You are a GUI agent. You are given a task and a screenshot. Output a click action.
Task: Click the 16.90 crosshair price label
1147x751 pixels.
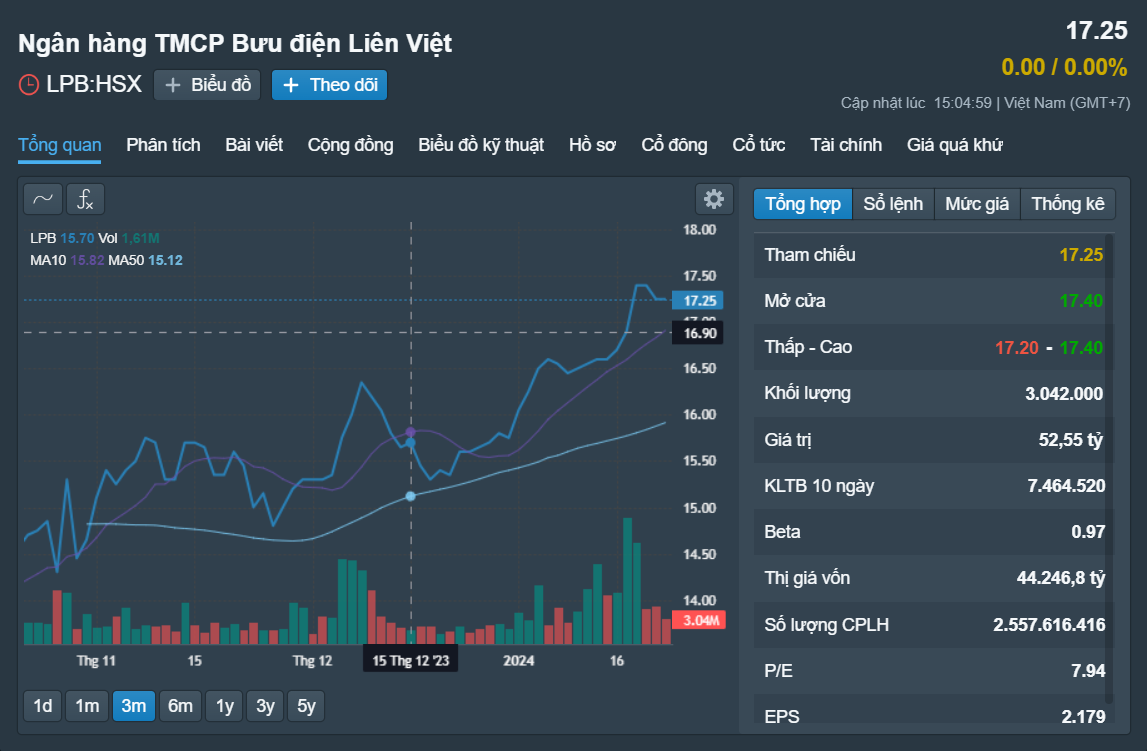point(698,333)
